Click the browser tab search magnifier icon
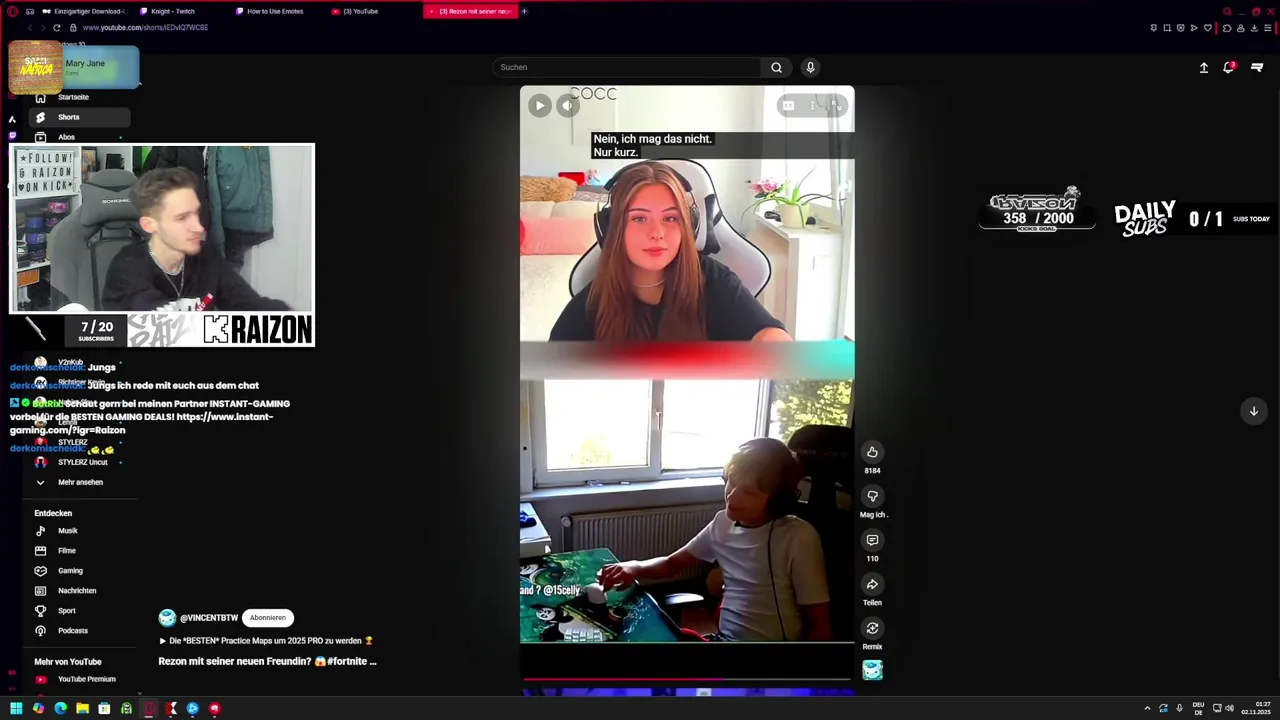Image resolution: width=1280 pixels, height=720 pixels. click(1227, 12)
